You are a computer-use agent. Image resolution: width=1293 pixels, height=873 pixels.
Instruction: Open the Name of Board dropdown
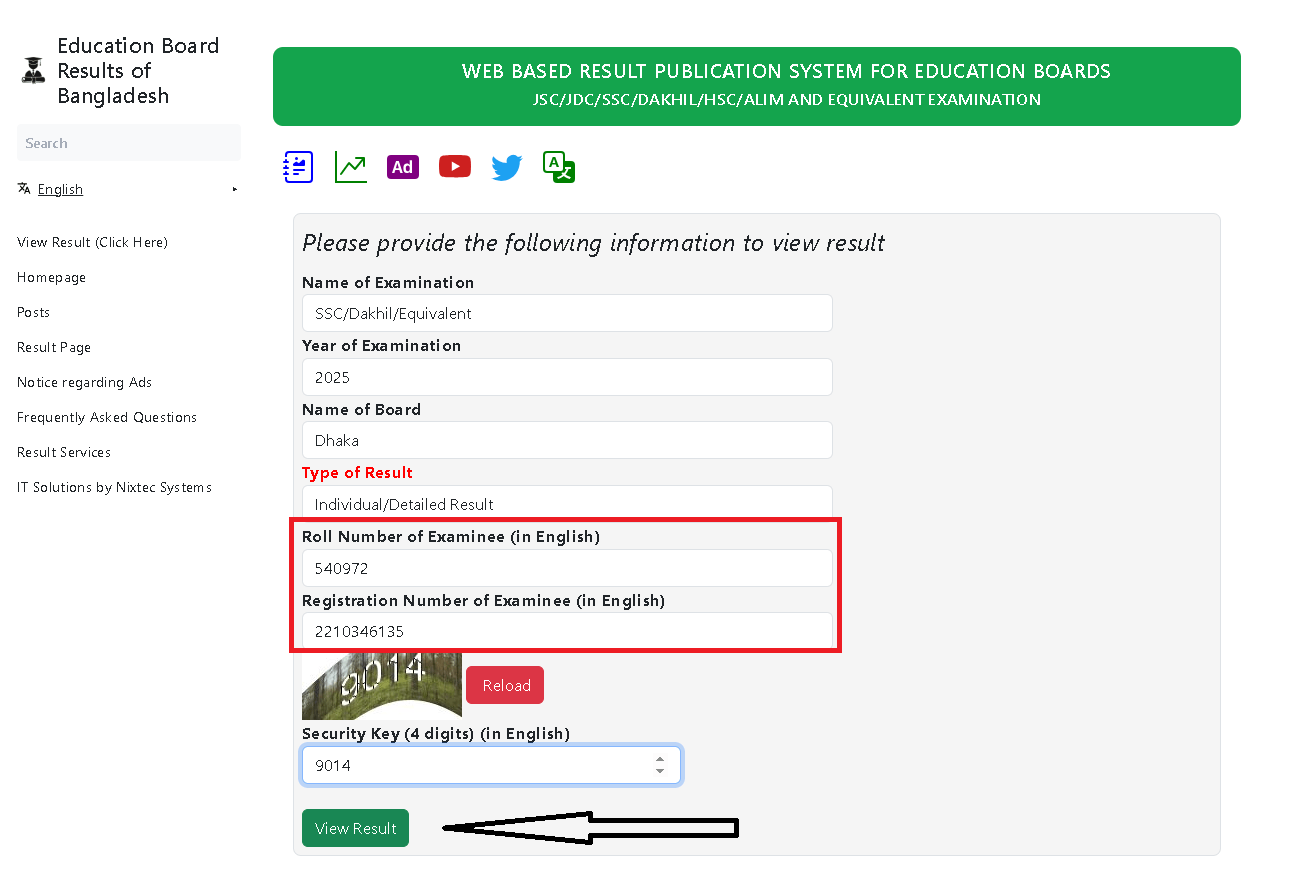tap(567, 440)
